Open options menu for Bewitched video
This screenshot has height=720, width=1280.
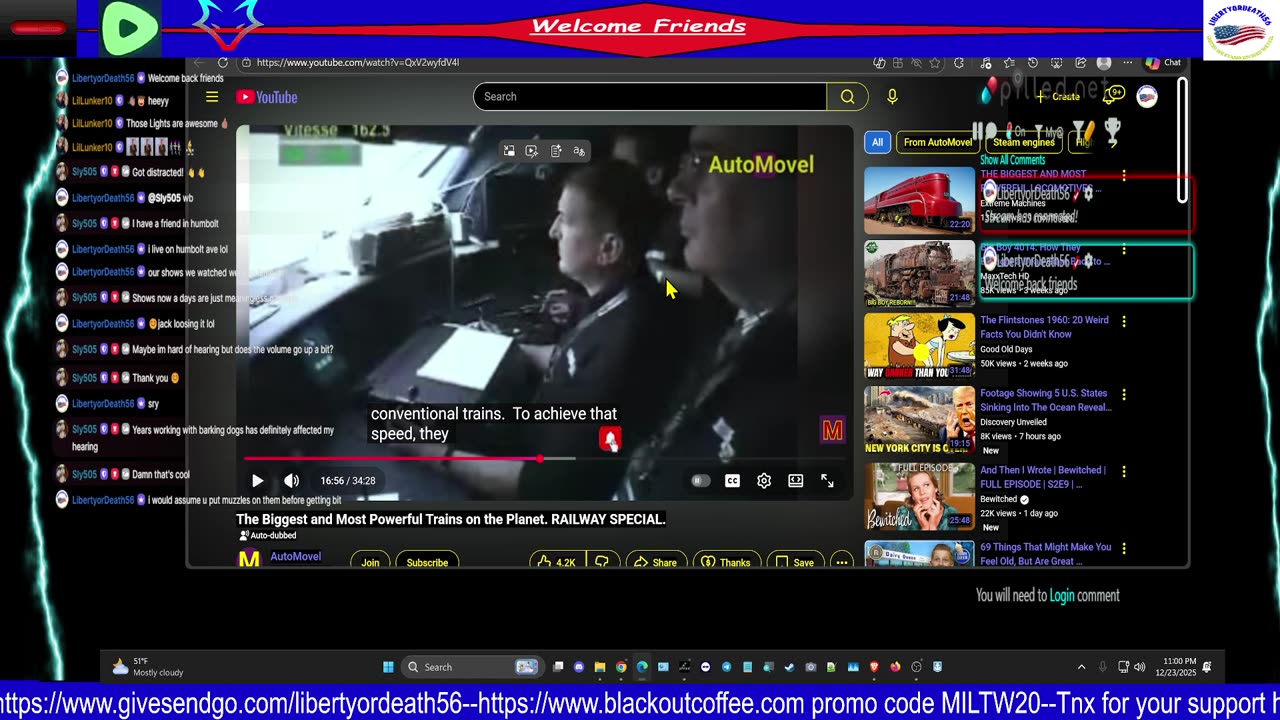pos(1124,472)
